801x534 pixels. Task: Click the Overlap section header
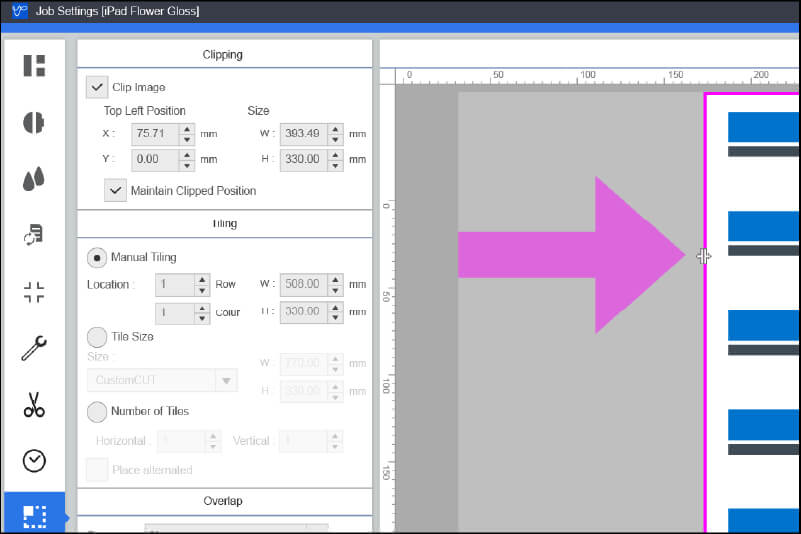223,501
